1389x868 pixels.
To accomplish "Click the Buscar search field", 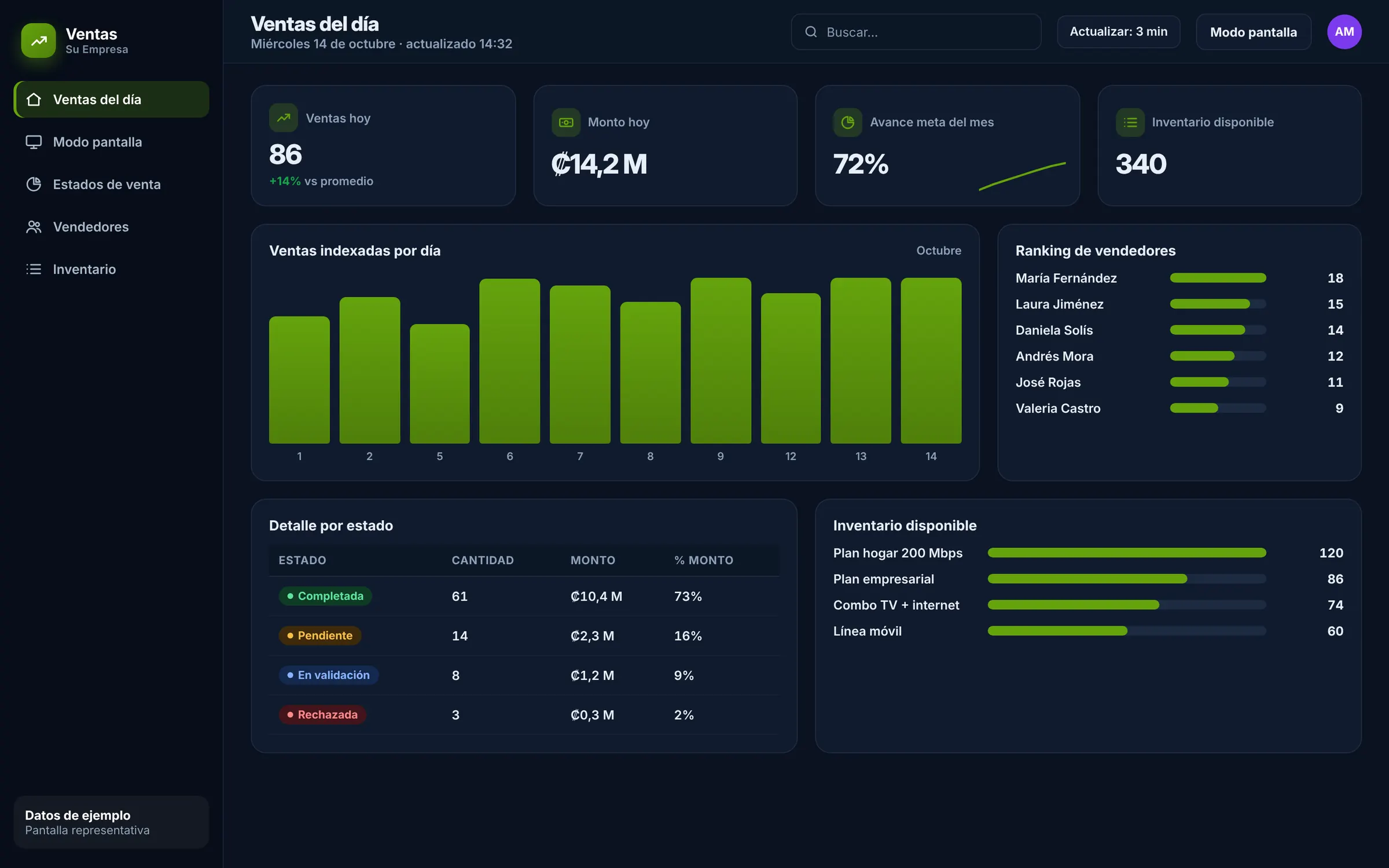I will click(x=916, y=32).
